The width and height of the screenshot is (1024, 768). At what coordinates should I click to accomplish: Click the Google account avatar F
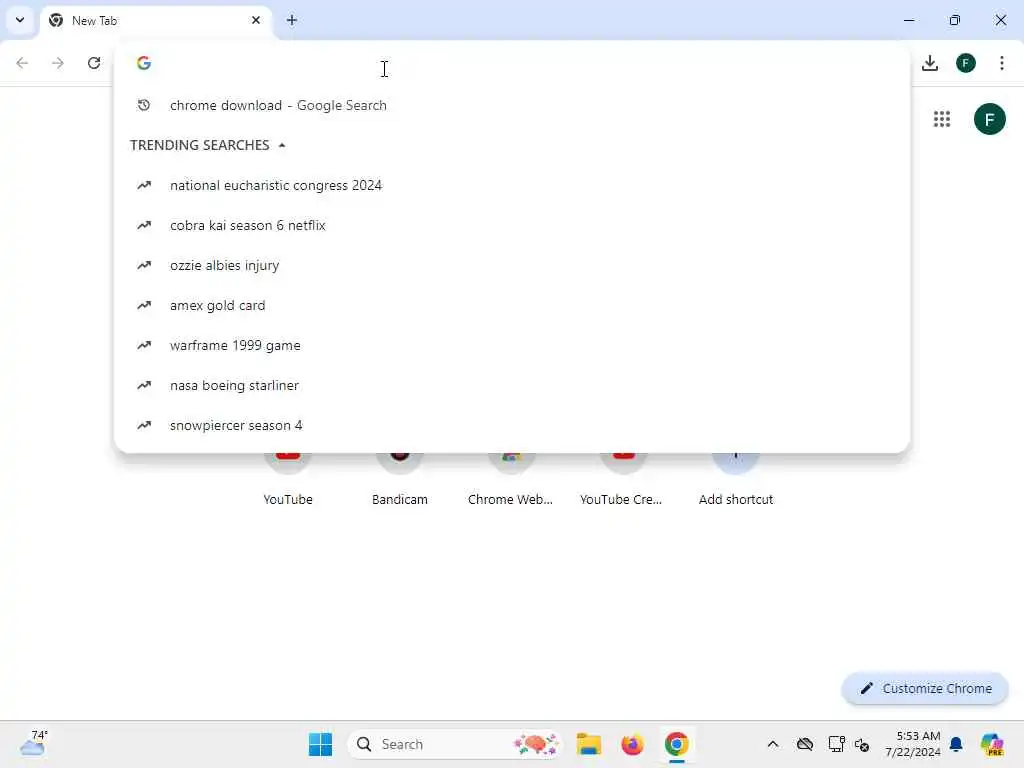pos(989,119)
